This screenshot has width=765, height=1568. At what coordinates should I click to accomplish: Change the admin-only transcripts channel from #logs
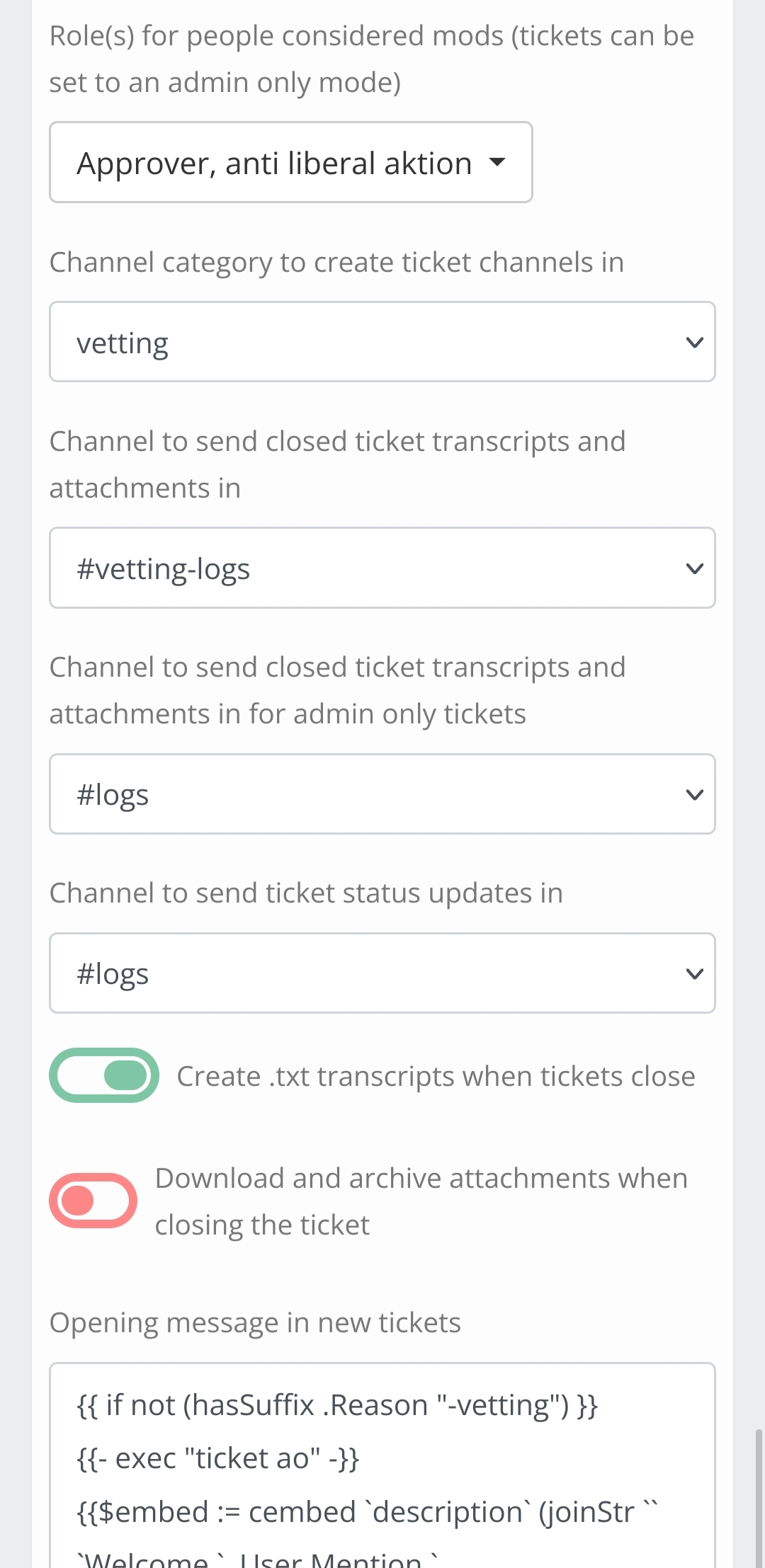[x=382, y=794]
